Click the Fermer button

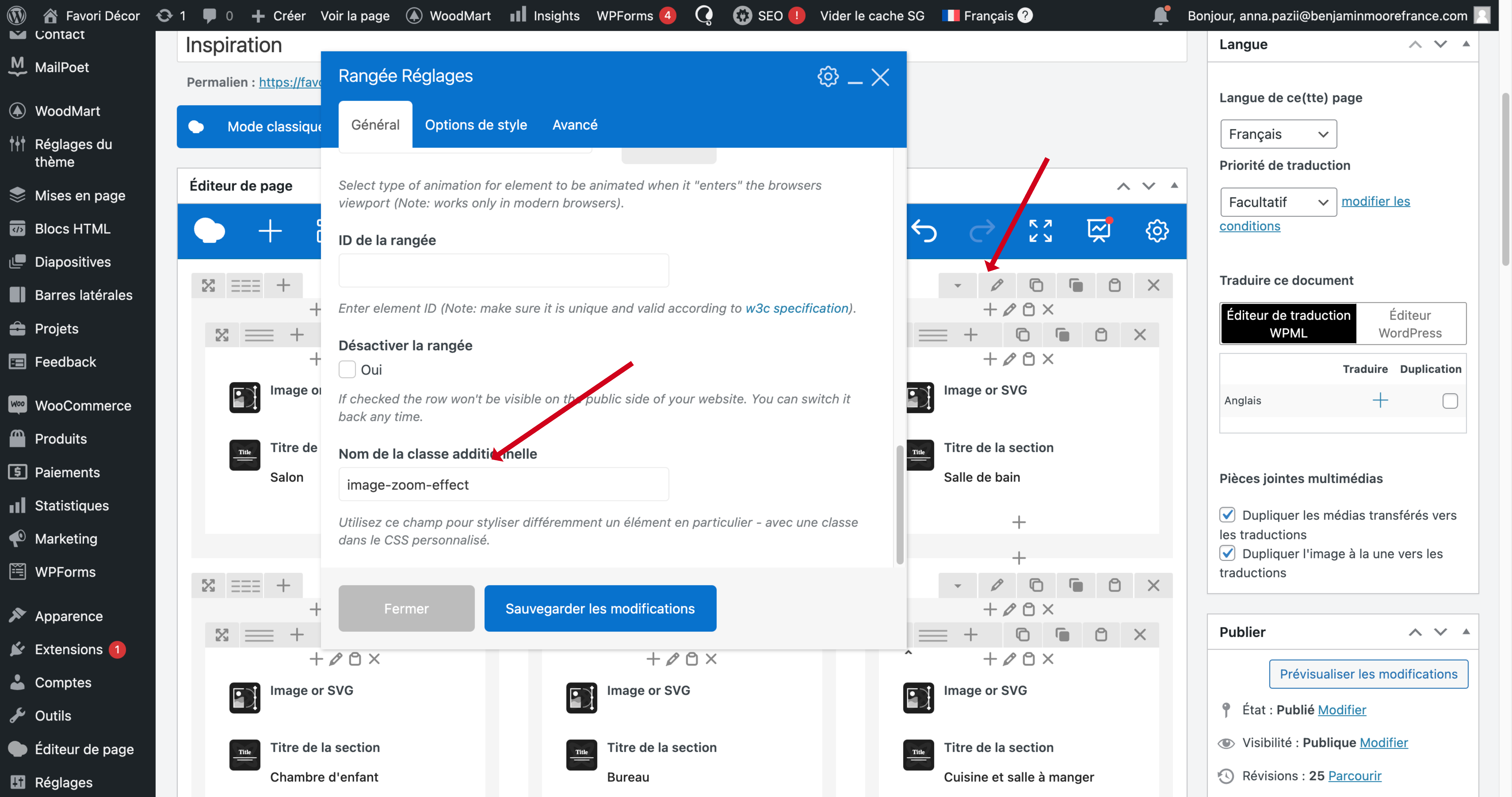point(406,608)
